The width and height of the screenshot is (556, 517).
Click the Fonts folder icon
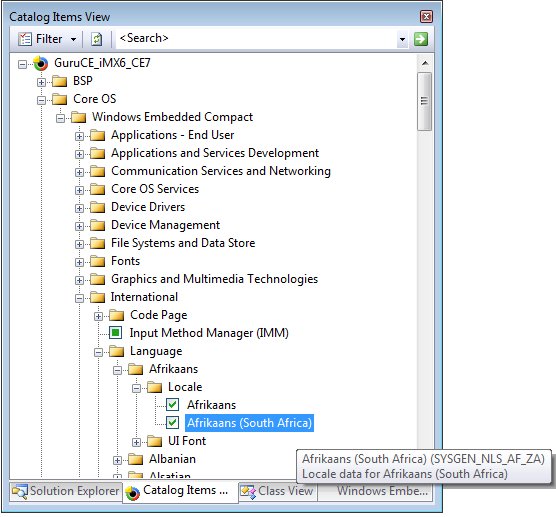point(98,261)
